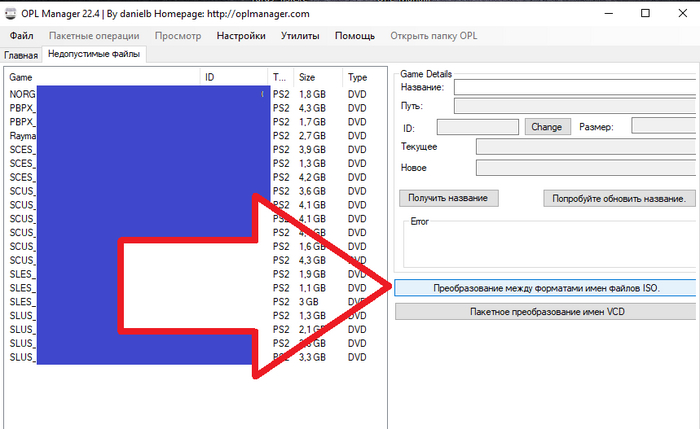Click into the Новое text field
This screenshot has width=700, height=429.
pyautogui.click(x=585, y=167)
